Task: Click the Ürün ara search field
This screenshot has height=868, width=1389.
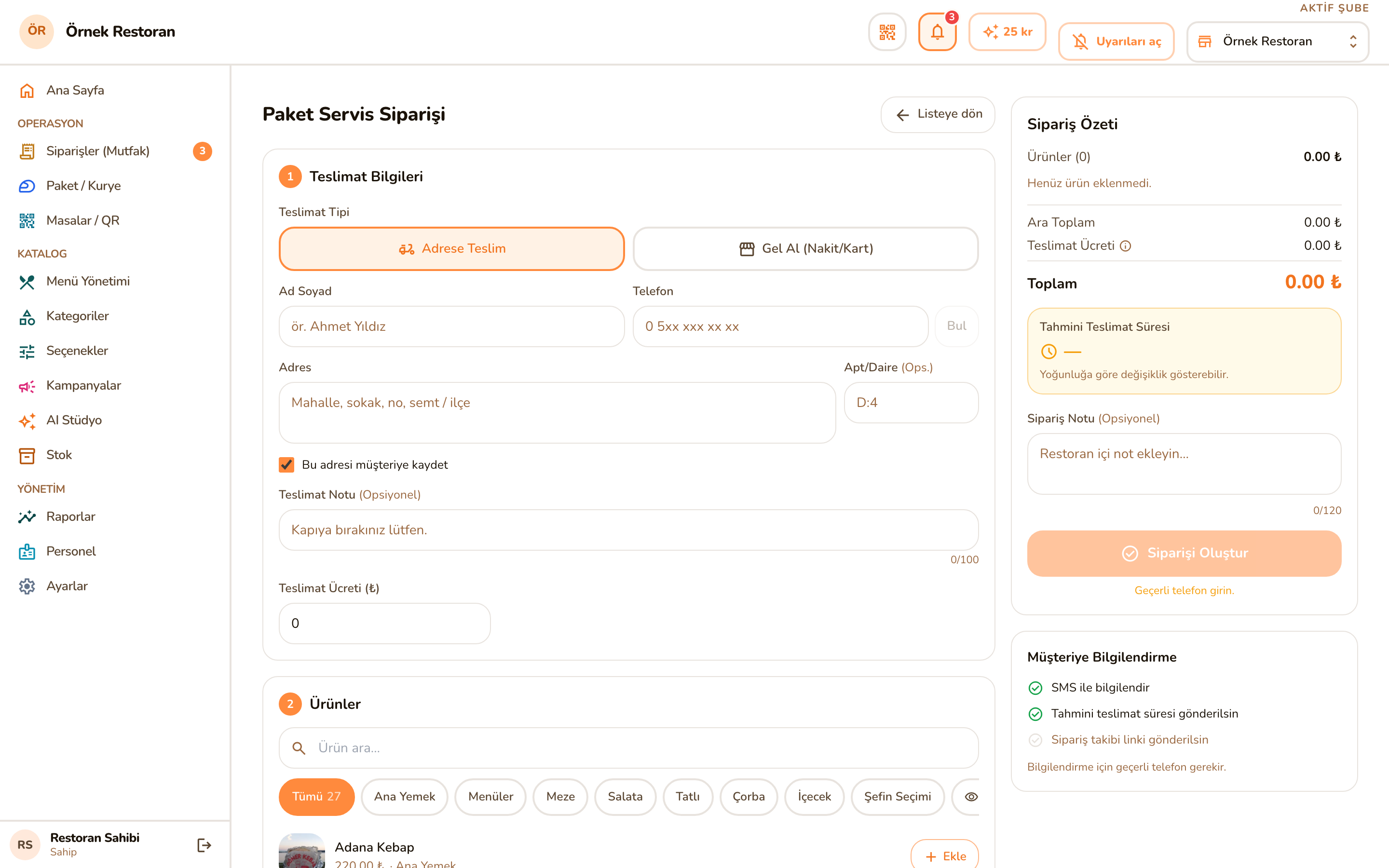Action: click(x=628, y=748)
